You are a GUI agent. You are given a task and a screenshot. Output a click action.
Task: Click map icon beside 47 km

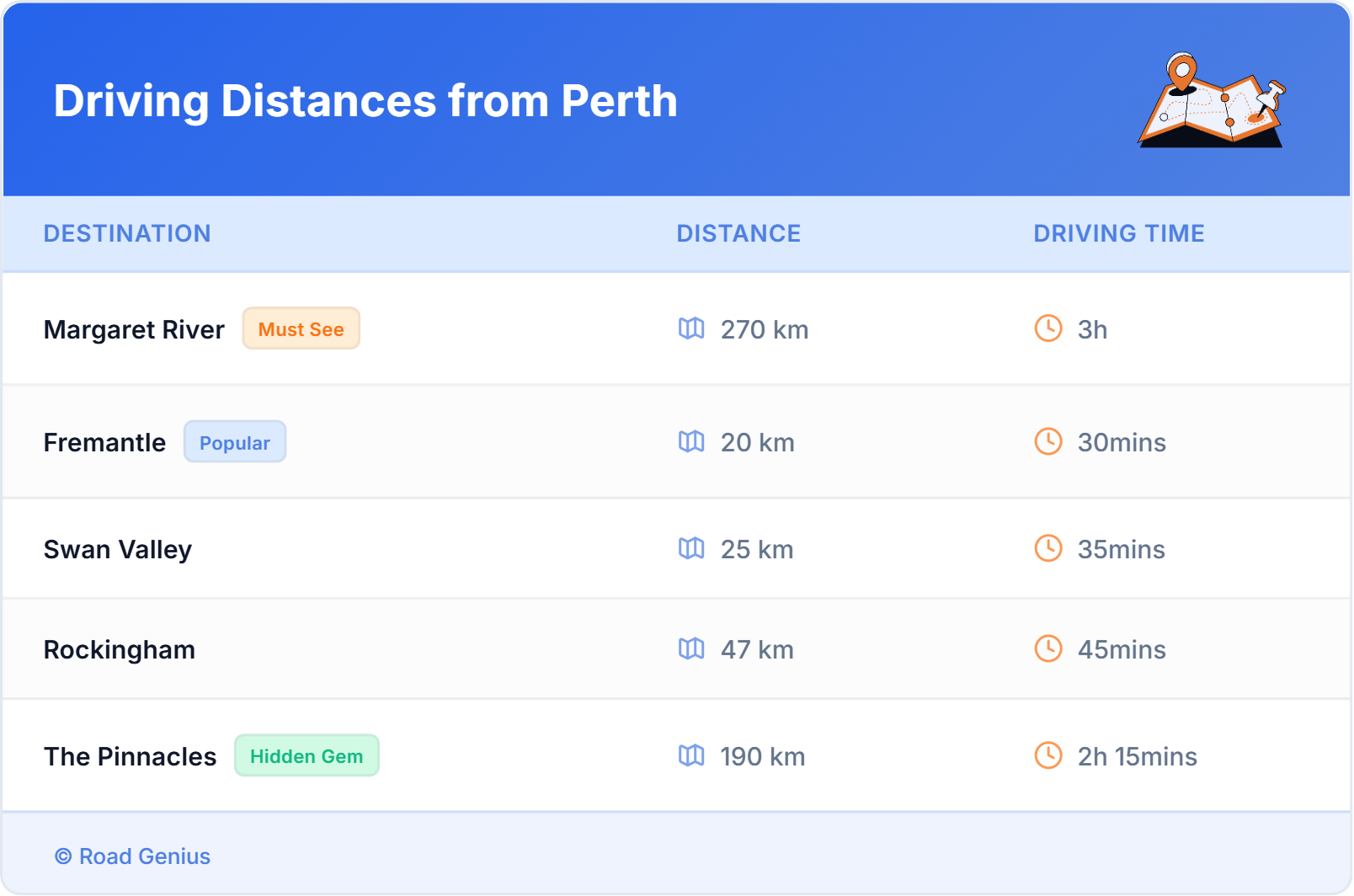click(x=691, y=648)
